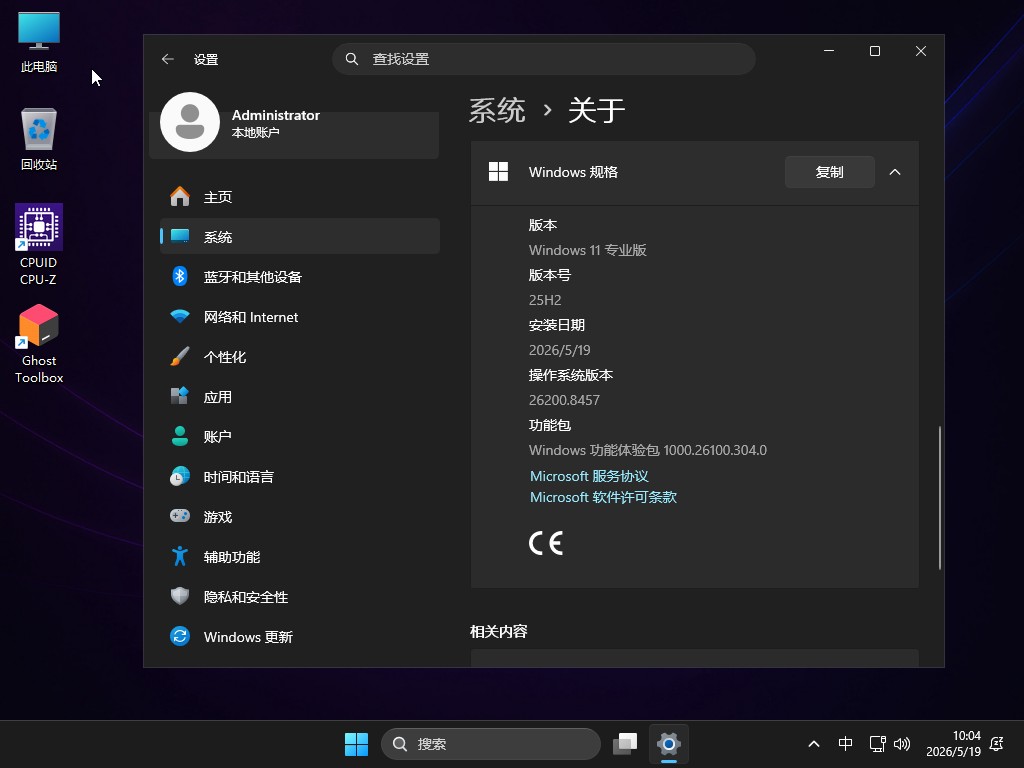Open 账户 settings category

point(300,436)
